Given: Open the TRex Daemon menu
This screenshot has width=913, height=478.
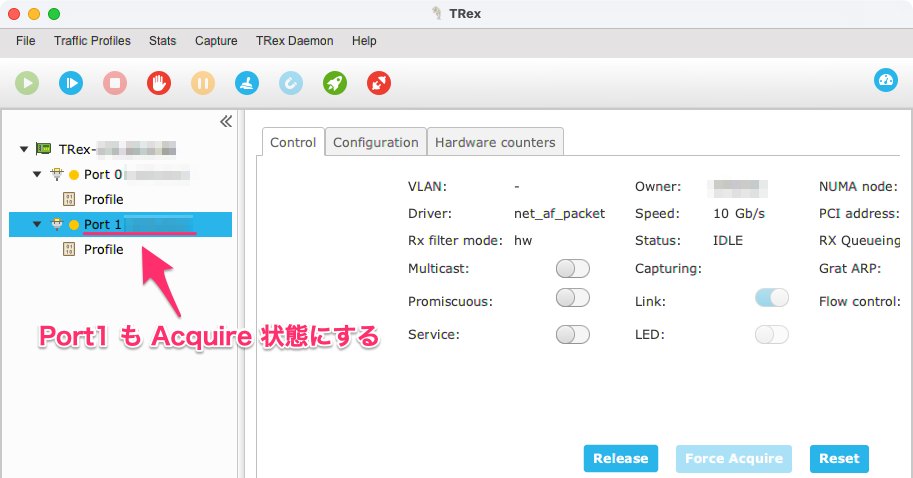Looking at the screenshot, I should 295,41.
